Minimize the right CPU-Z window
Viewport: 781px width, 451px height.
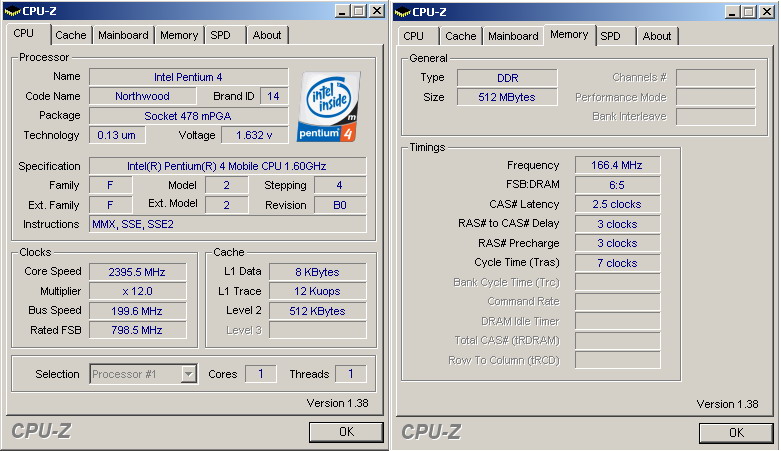pyautogui.click(x=732, y=12)
